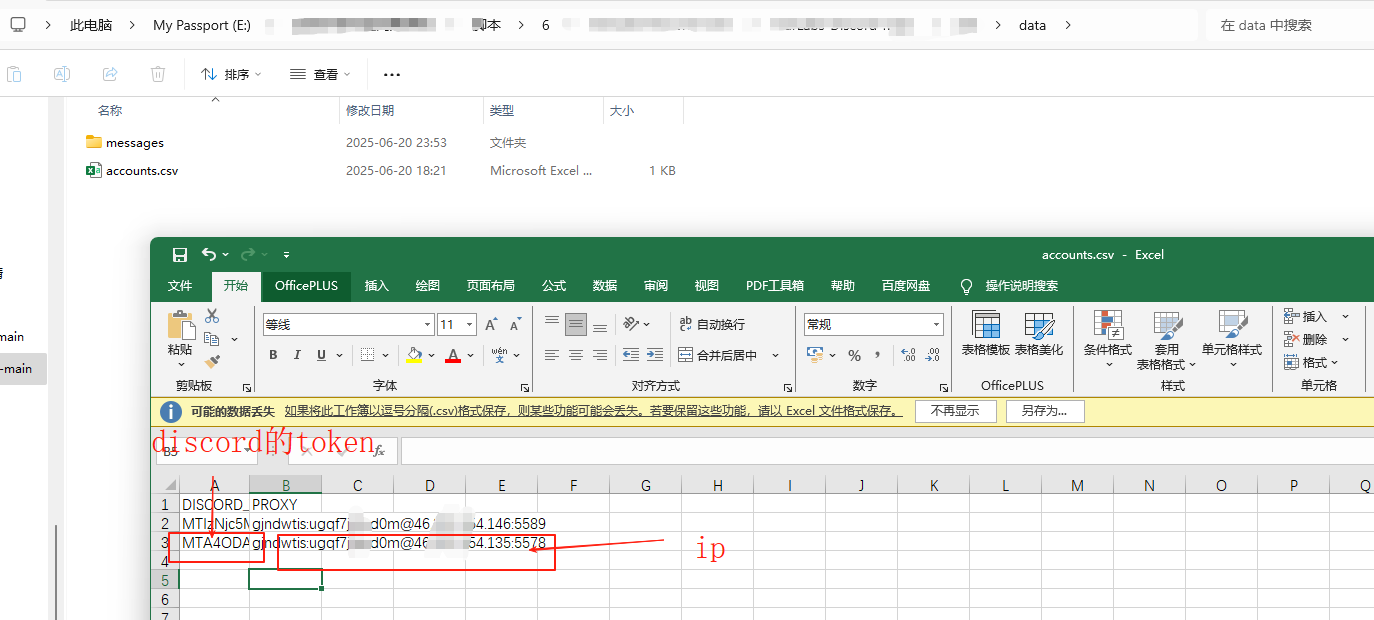
Task: Click the Undo arrow in Excel
Action: click(209, 255)
